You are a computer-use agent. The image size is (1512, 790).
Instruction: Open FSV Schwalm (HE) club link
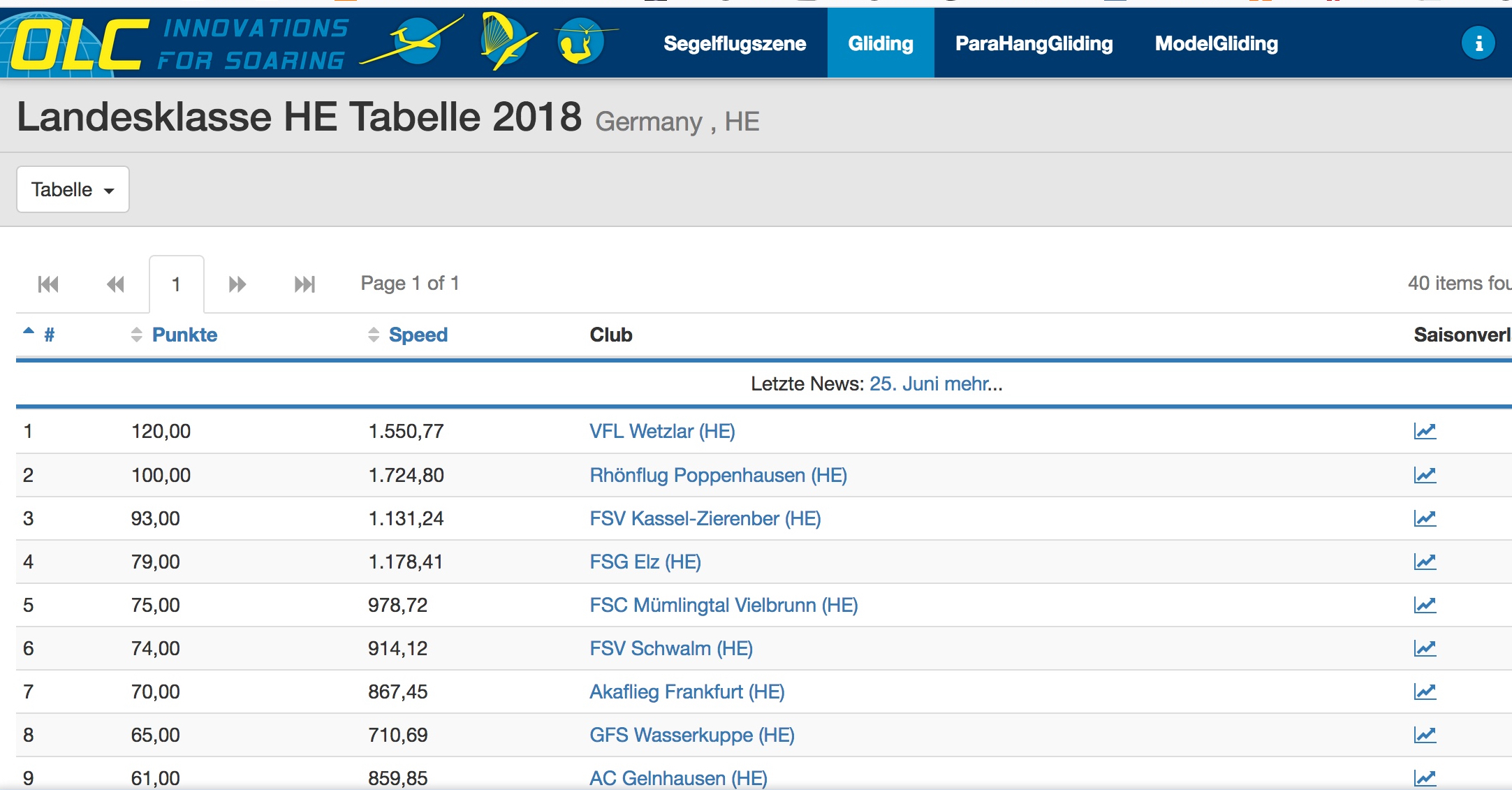pyautogui.click(x=671, y=648)
